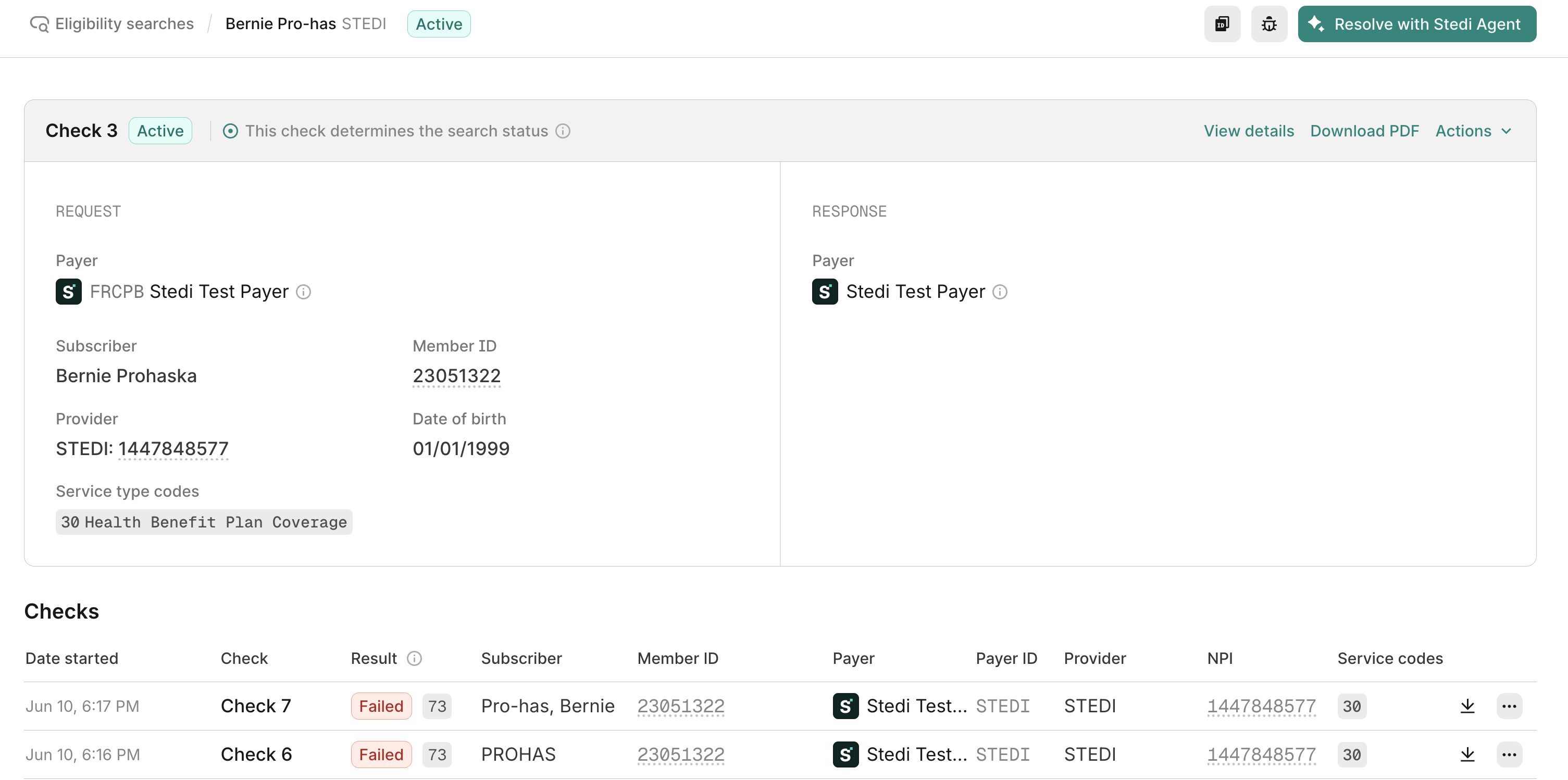Screen dimensions: 1568x780
Task: Download PDF for Check 3
Action: coord(1364,131)
